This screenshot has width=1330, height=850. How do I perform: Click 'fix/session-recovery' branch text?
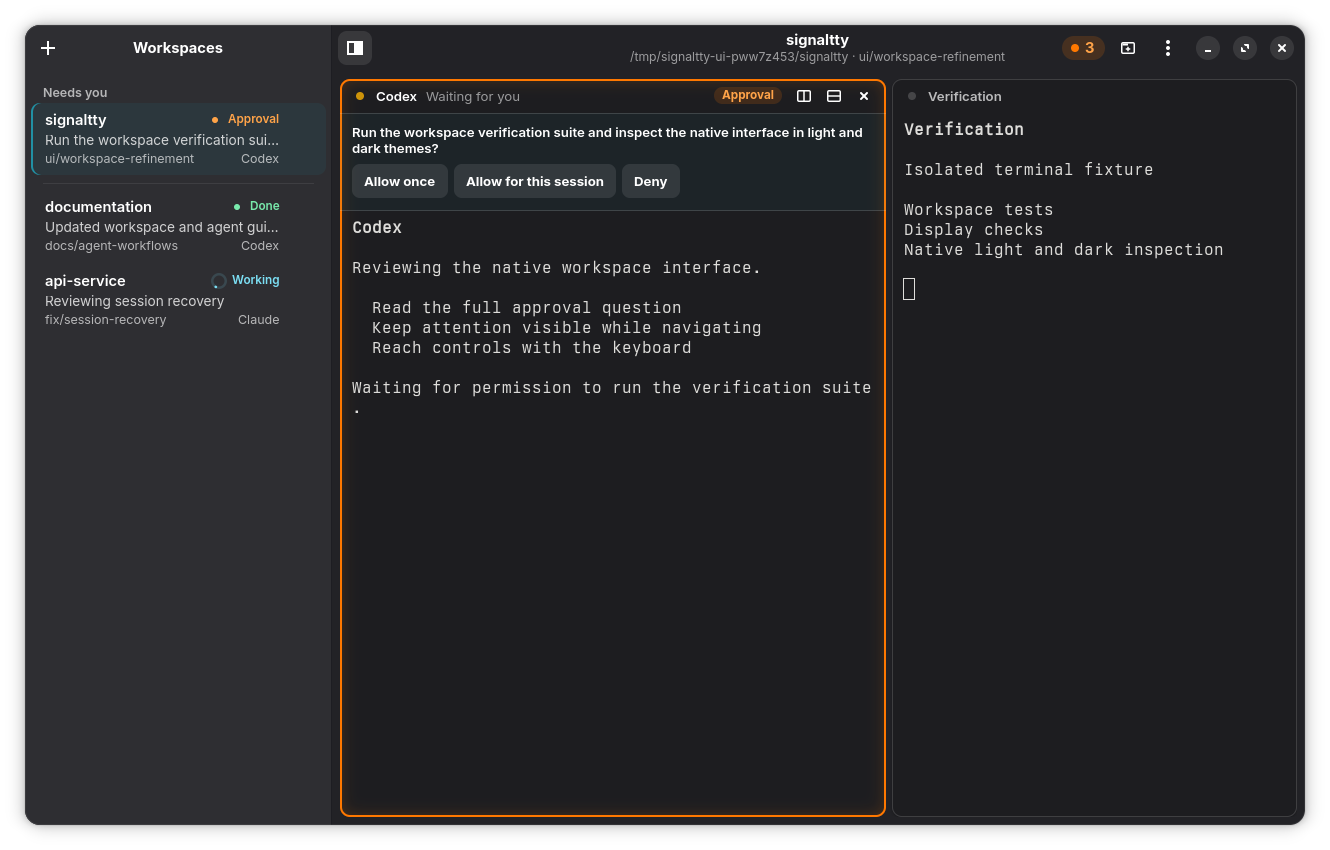click(x=106, y=320)
